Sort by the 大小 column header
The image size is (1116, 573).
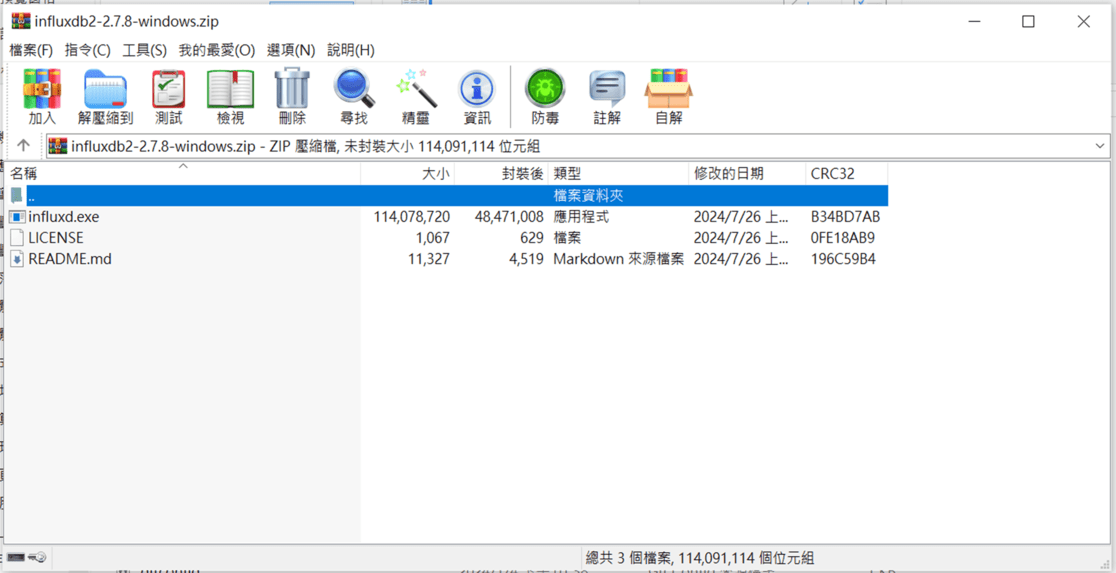pos(408,174)
